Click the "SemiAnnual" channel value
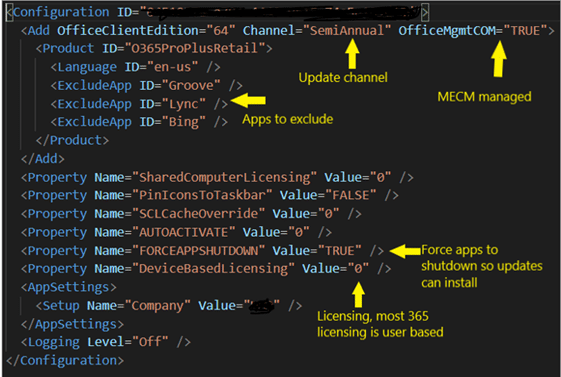Viewport: 561px width, 377px height. [347, 31]
